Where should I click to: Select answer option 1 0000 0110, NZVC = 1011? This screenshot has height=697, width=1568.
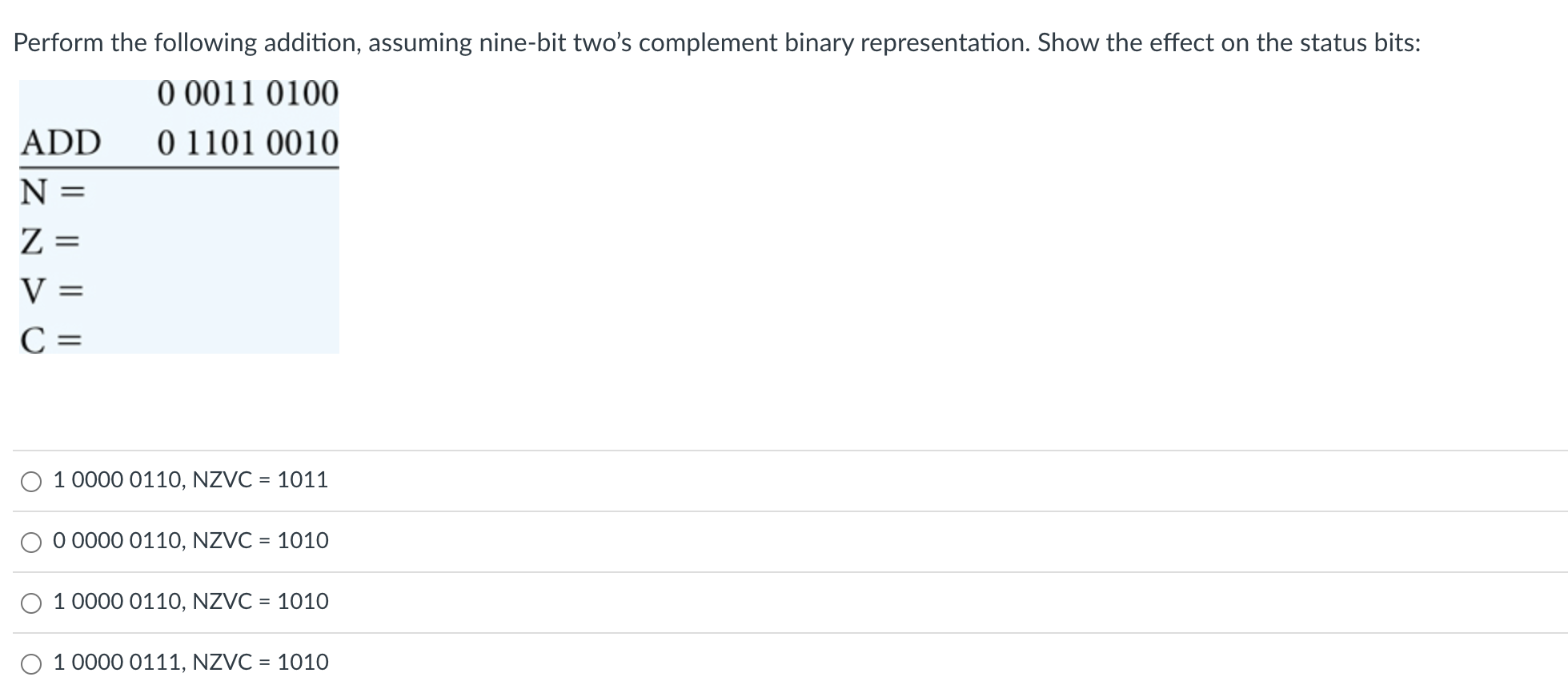(x=30, y=481)
